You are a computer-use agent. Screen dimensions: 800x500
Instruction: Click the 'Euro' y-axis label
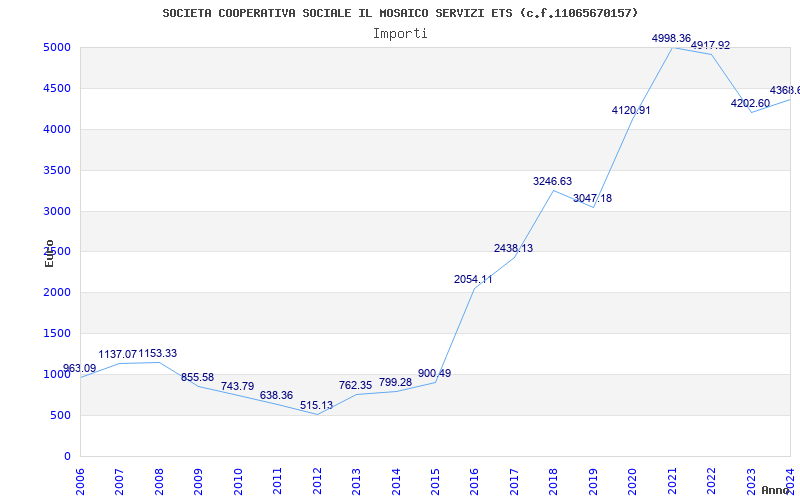(49, 253)
